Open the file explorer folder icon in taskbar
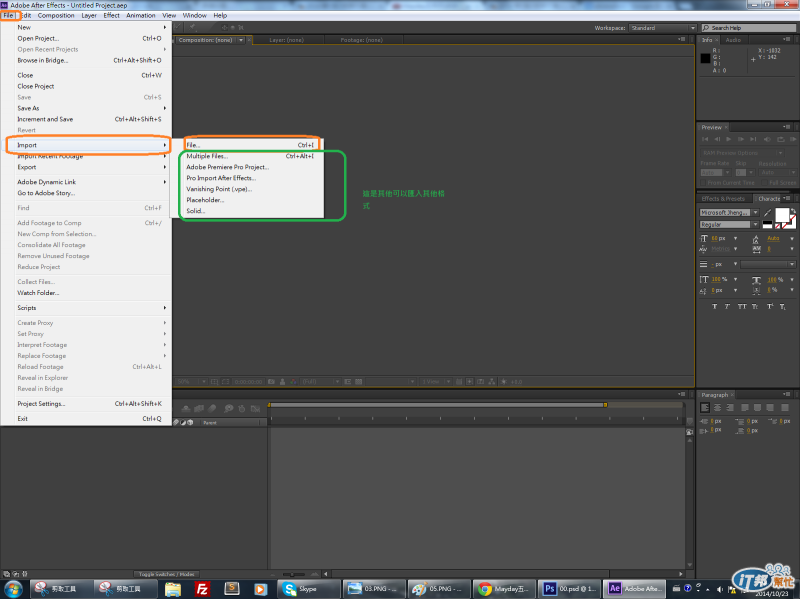Screen dimensions: 800x599 tap(173, 589)
